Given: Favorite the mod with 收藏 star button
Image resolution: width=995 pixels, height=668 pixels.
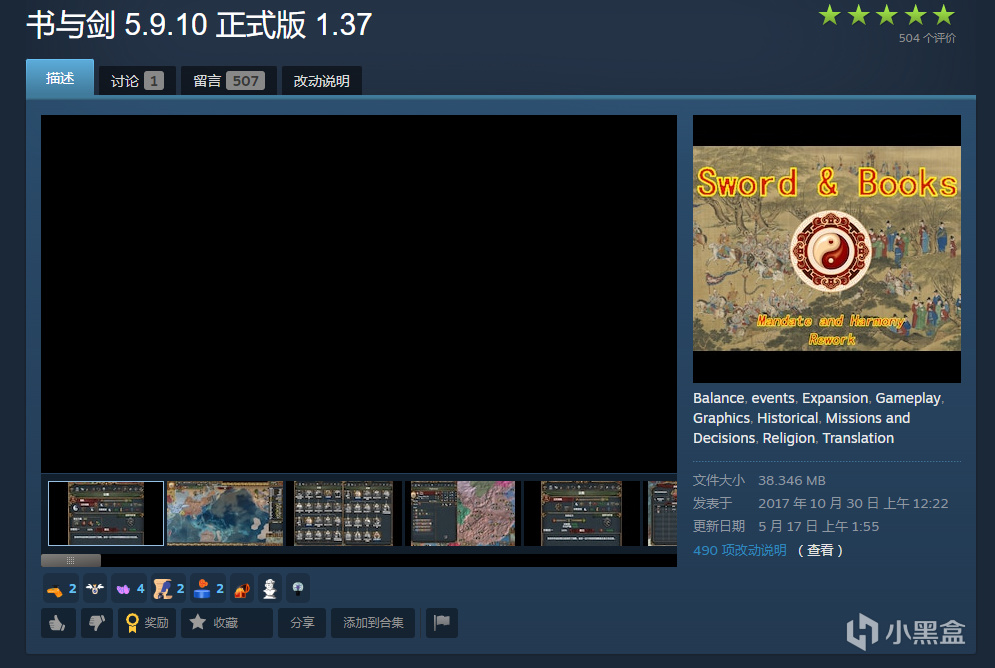Looking at the screenshot, I should tap(227, 623).
